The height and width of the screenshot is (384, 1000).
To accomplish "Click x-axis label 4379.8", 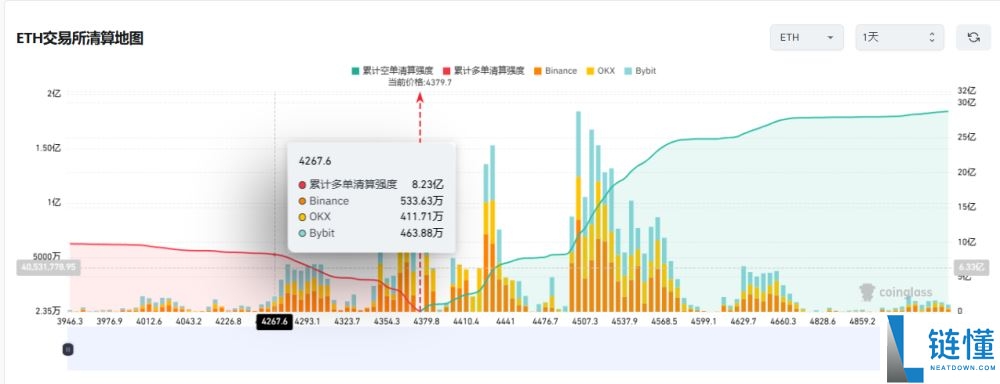I will (426, 321).
